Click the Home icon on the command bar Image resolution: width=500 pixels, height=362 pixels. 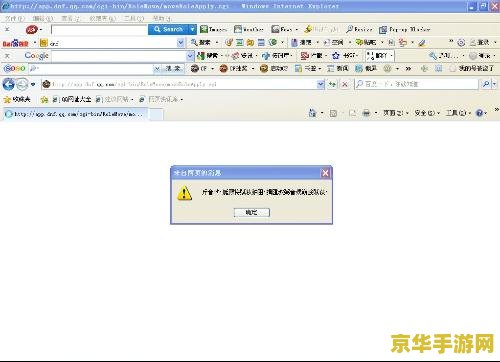point(312,113)
